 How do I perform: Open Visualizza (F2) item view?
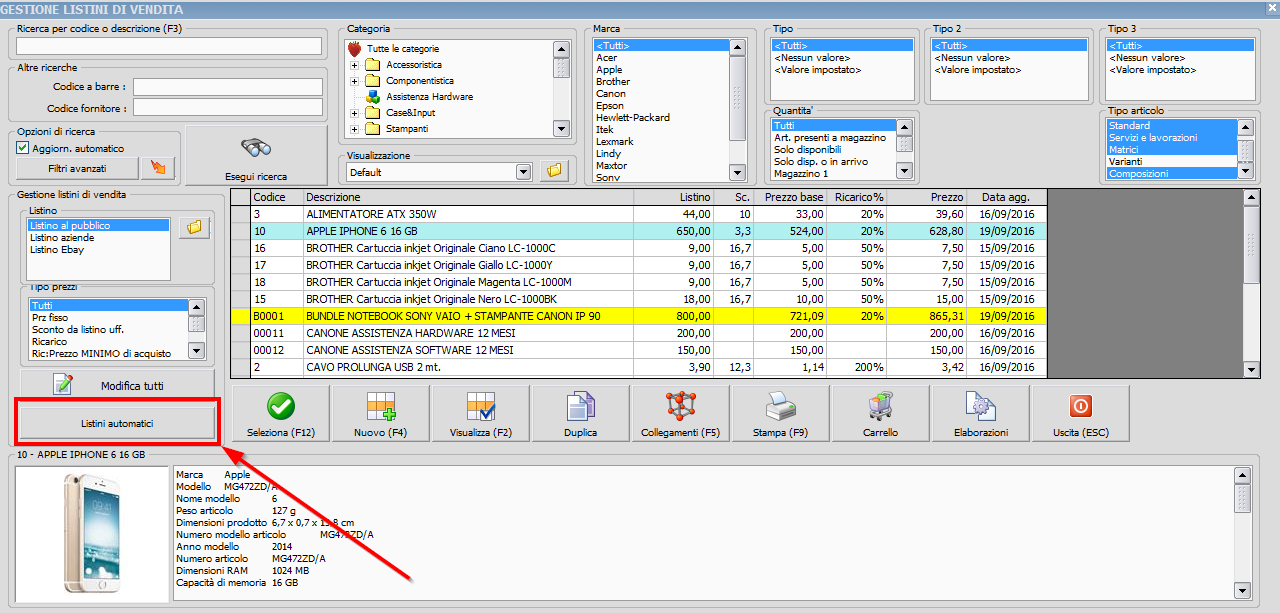pos(480,414)
